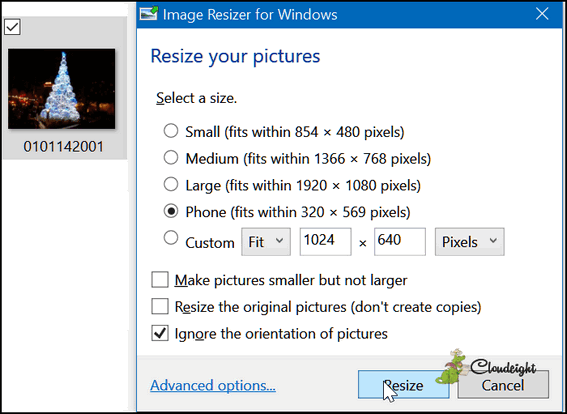Select the Phone 320 × 569 radio button
567x414 pixels.
(171, 211)
